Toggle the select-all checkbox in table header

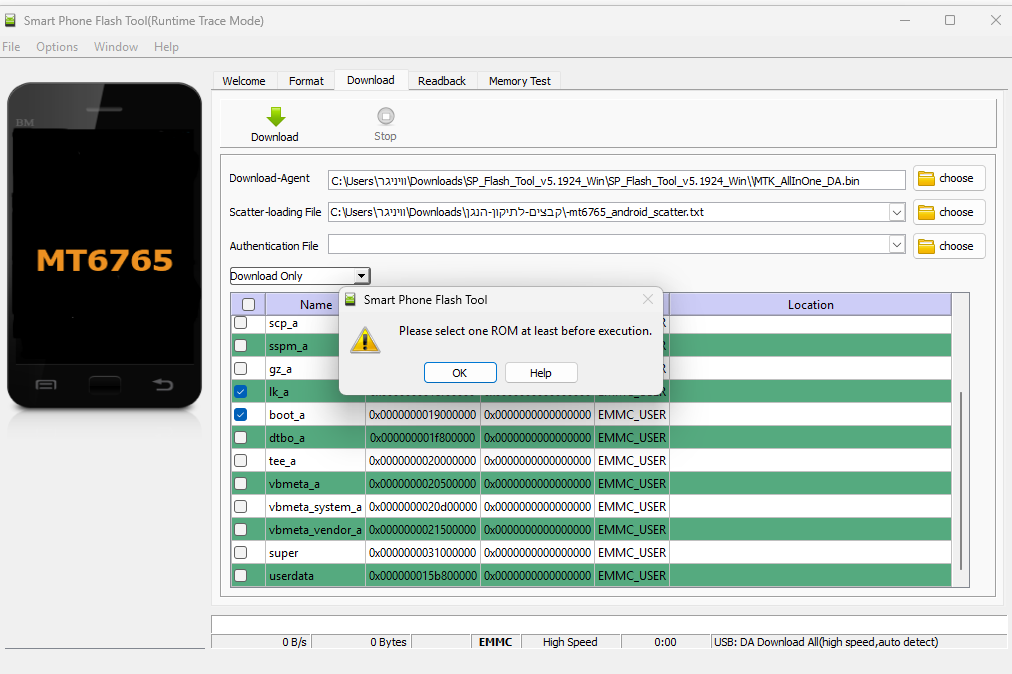click(248, 305)
